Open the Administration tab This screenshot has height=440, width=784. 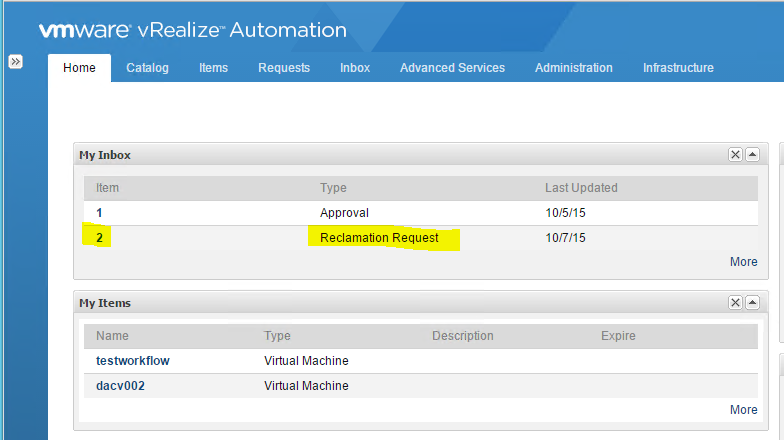(x=574, y=68)
